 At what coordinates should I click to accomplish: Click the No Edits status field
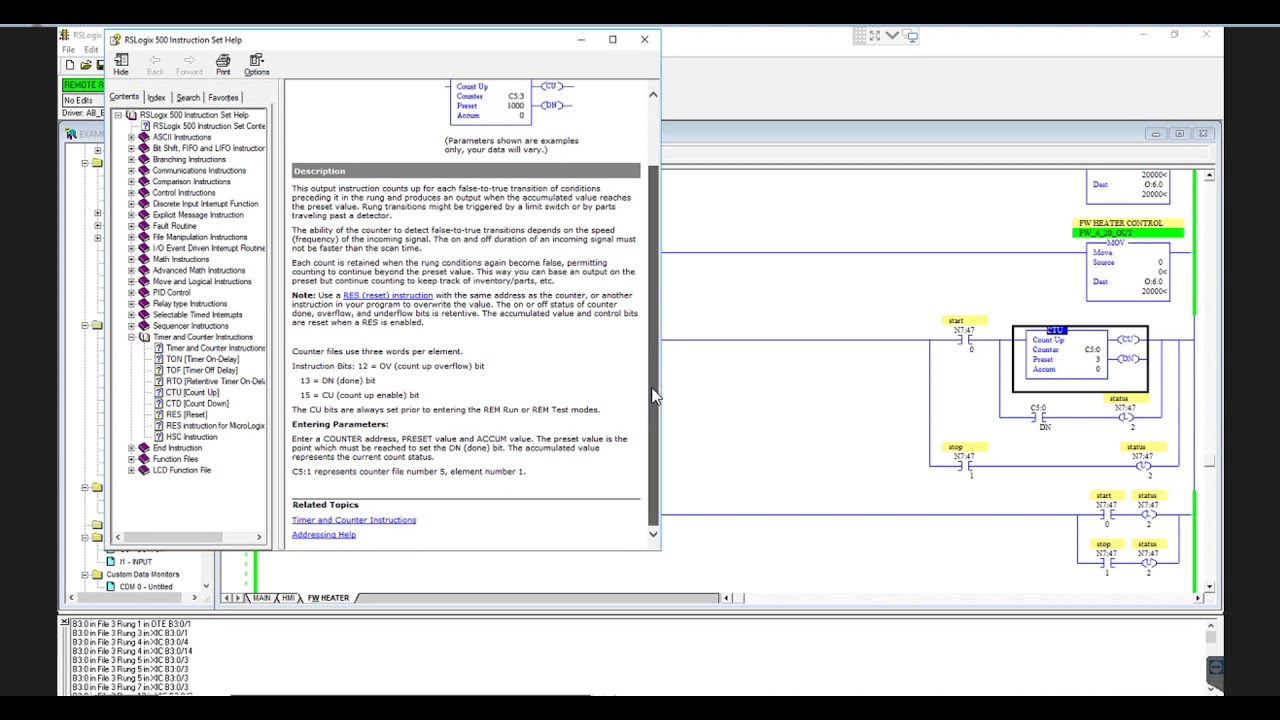pos(82,100)
